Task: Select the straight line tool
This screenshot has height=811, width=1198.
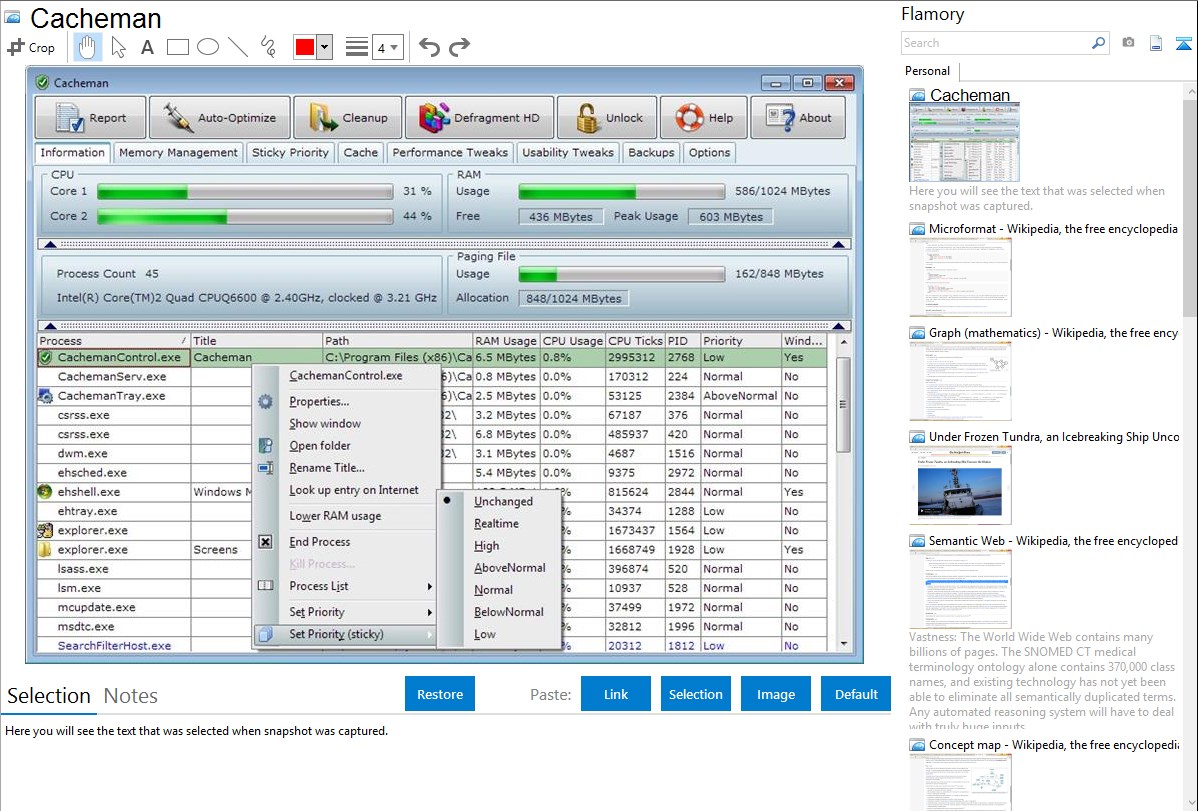Action: coord(238,47)
